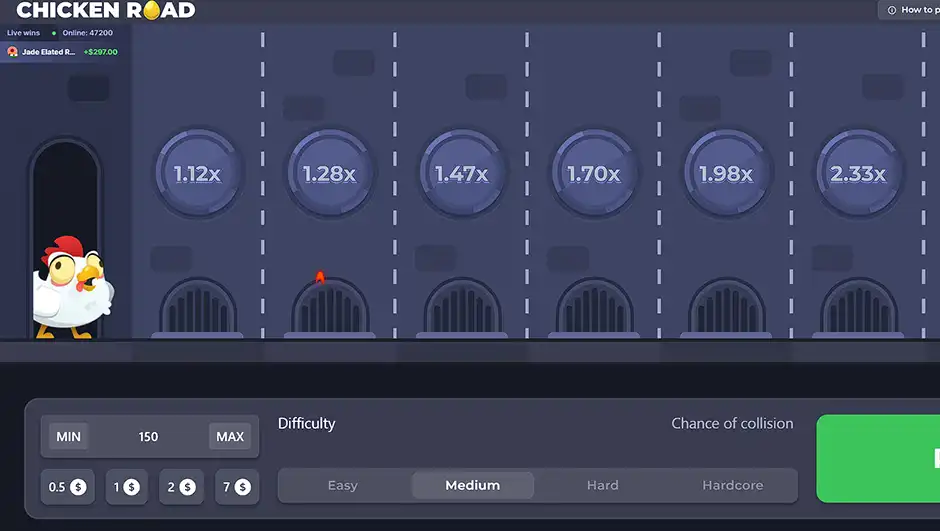Click the 2.33x multiplier coin

coord(858,173)
